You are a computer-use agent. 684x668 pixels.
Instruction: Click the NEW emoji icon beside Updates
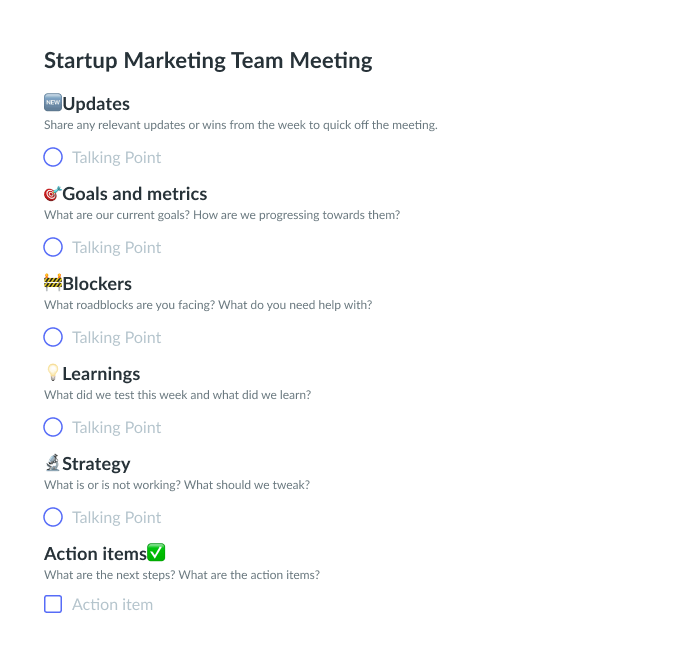[x=53, y=103]
